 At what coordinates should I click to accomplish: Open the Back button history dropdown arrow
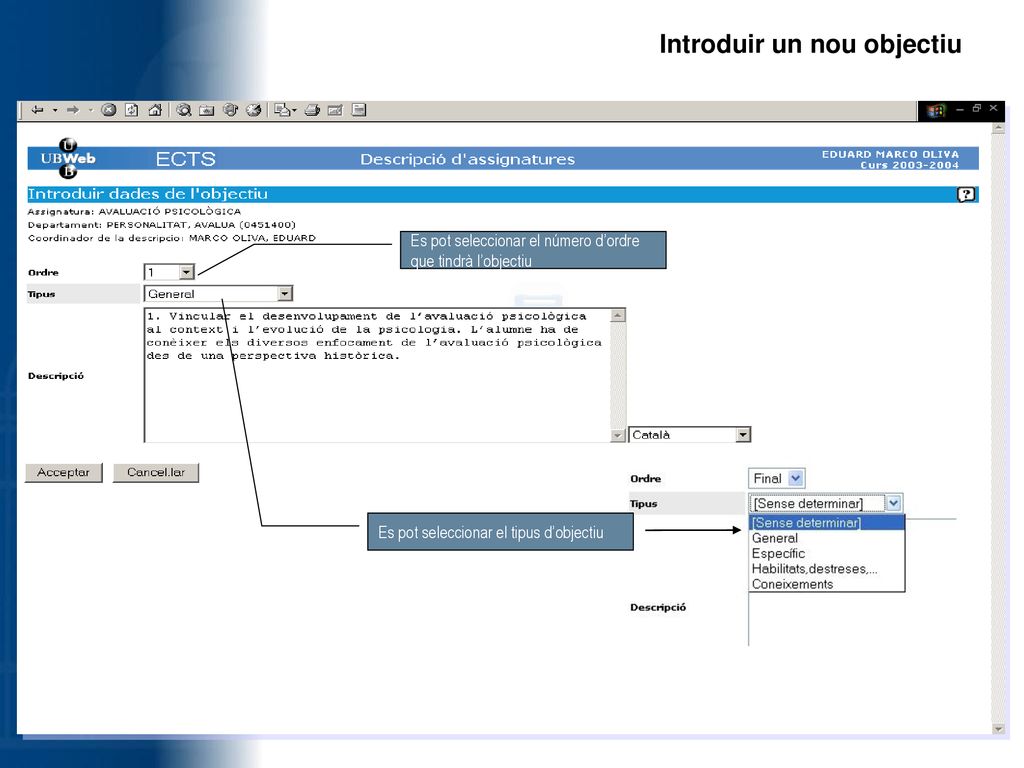point(55,110)
